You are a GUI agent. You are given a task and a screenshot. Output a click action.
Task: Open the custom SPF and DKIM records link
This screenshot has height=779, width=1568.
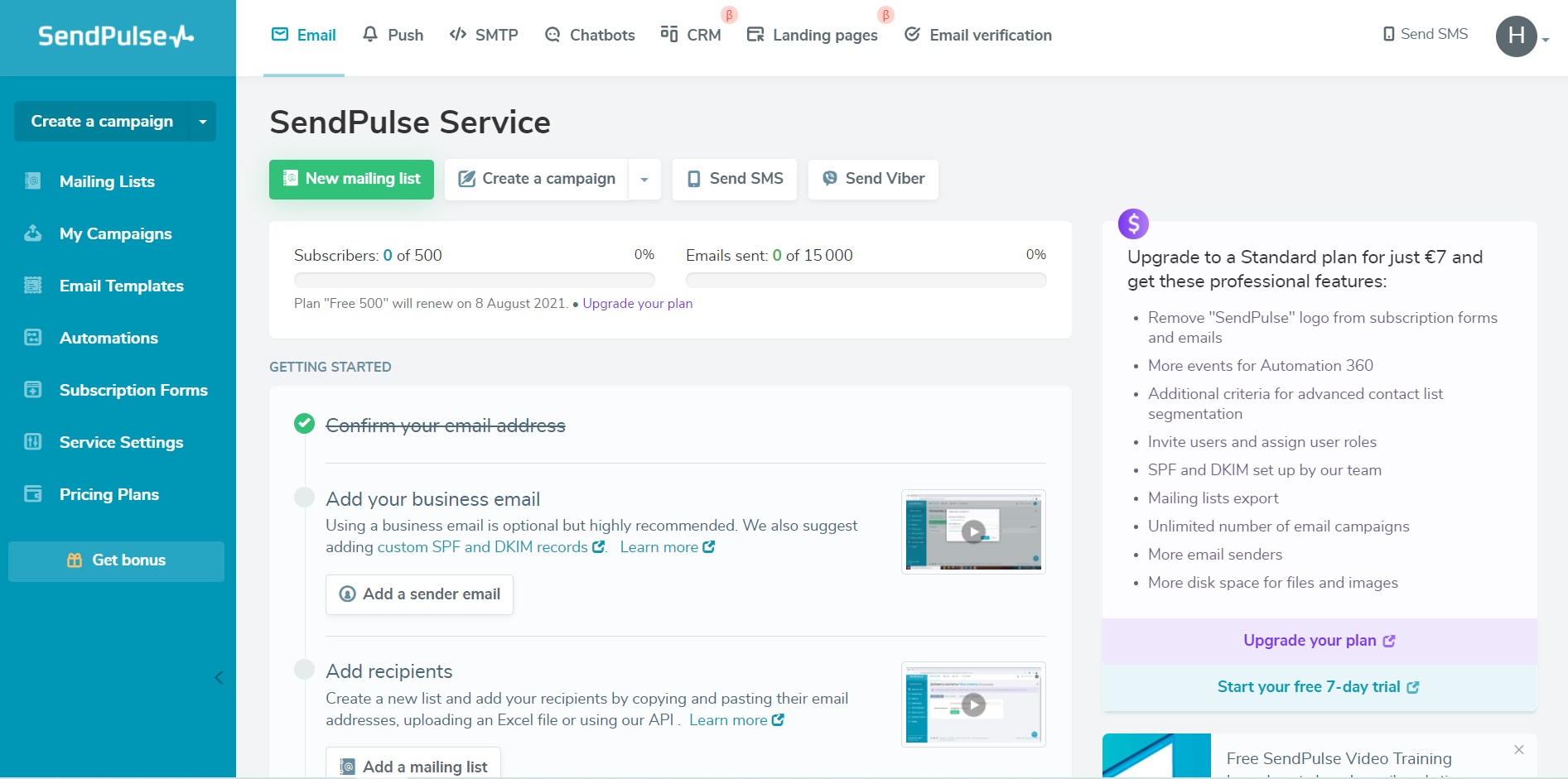click(490, 547)
